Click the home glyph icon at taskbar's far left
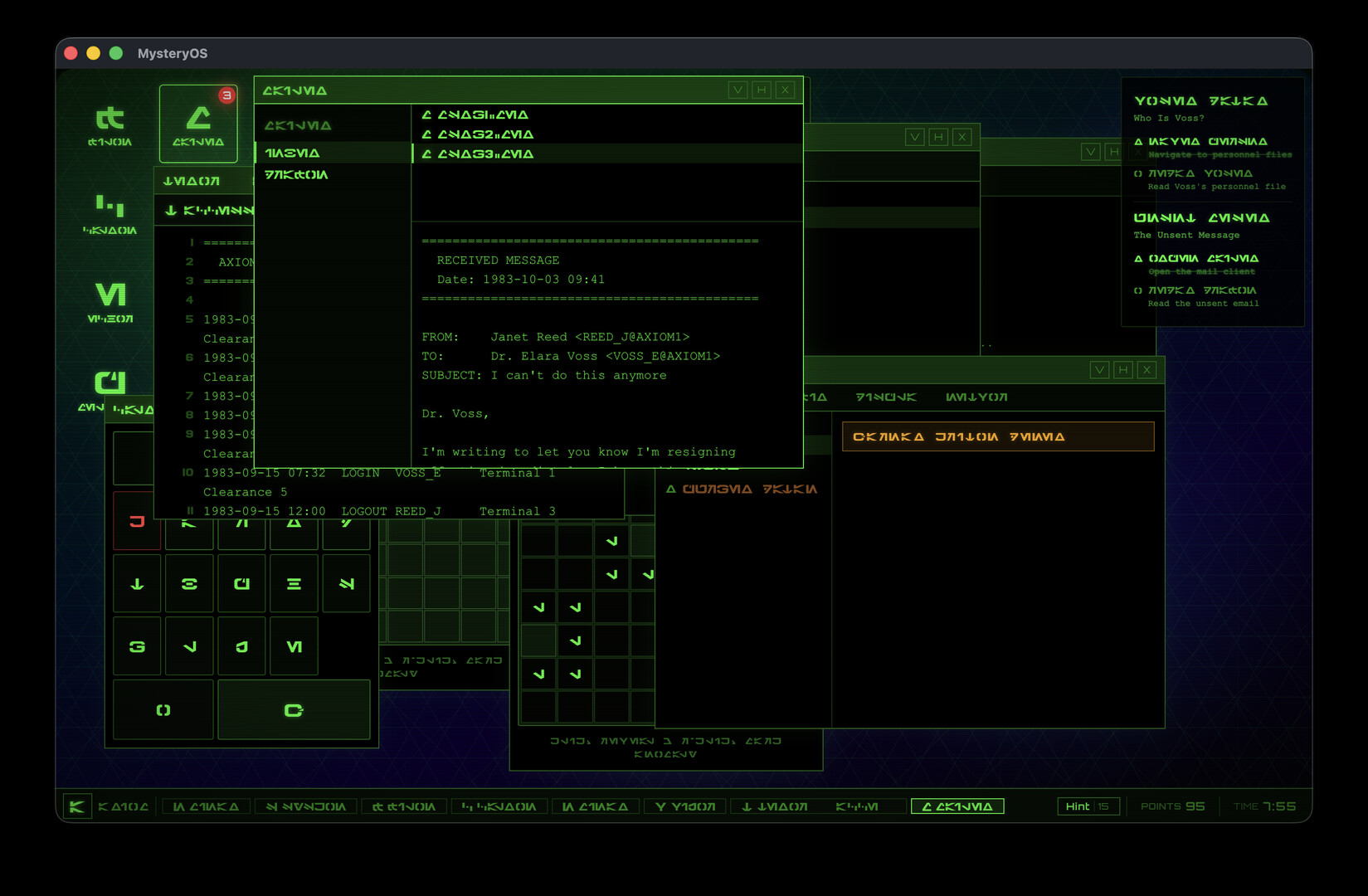 76,806
